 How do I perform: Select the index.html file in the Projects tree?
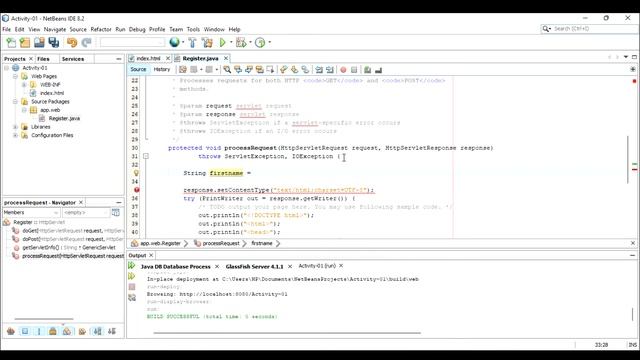(x=52, y=93)
